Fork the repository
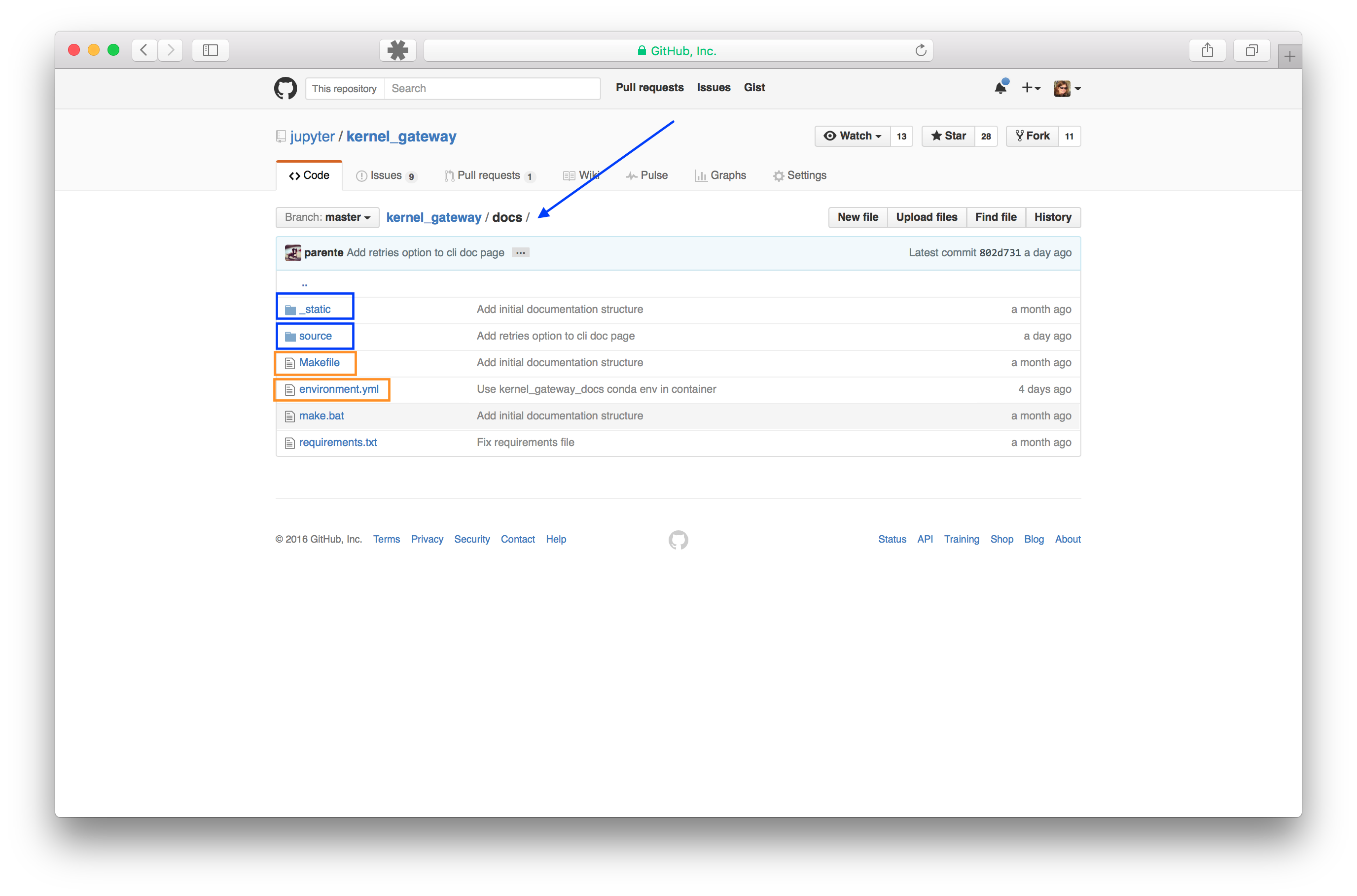Viewport: 1357px width, 896px height. pyautogui.click(x=1033, y=136)
